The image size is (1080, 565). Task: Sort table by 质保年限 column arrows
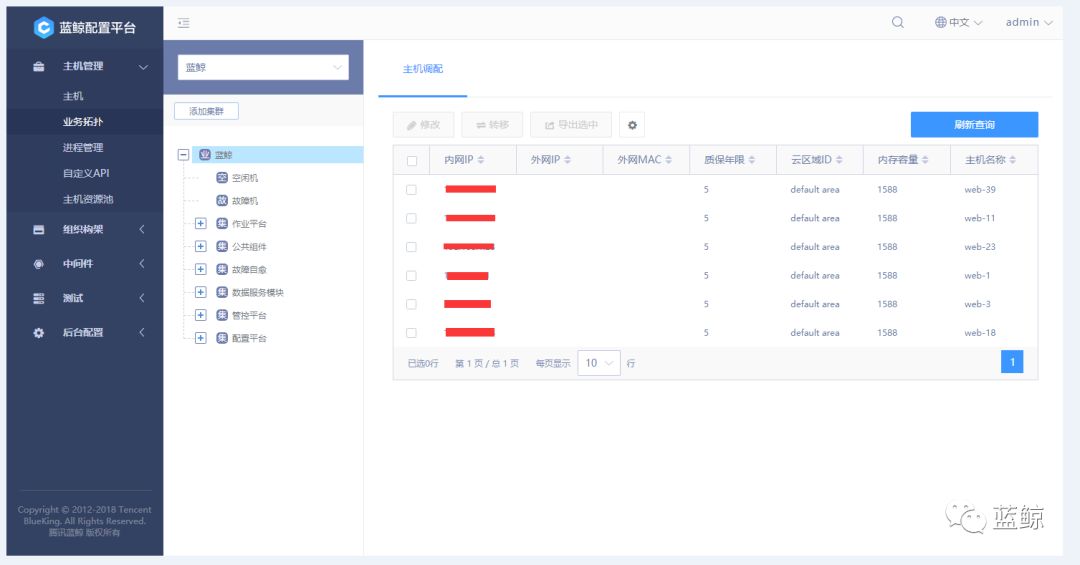click(x=751, y=160)
